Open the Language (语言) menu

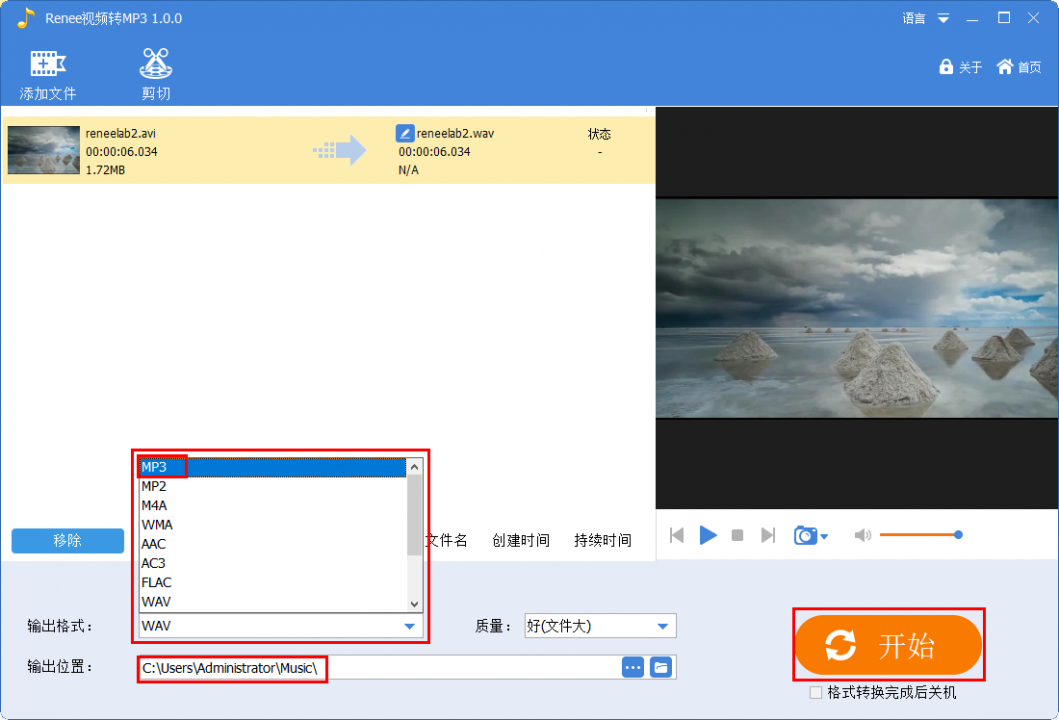(x=926, y=18)
